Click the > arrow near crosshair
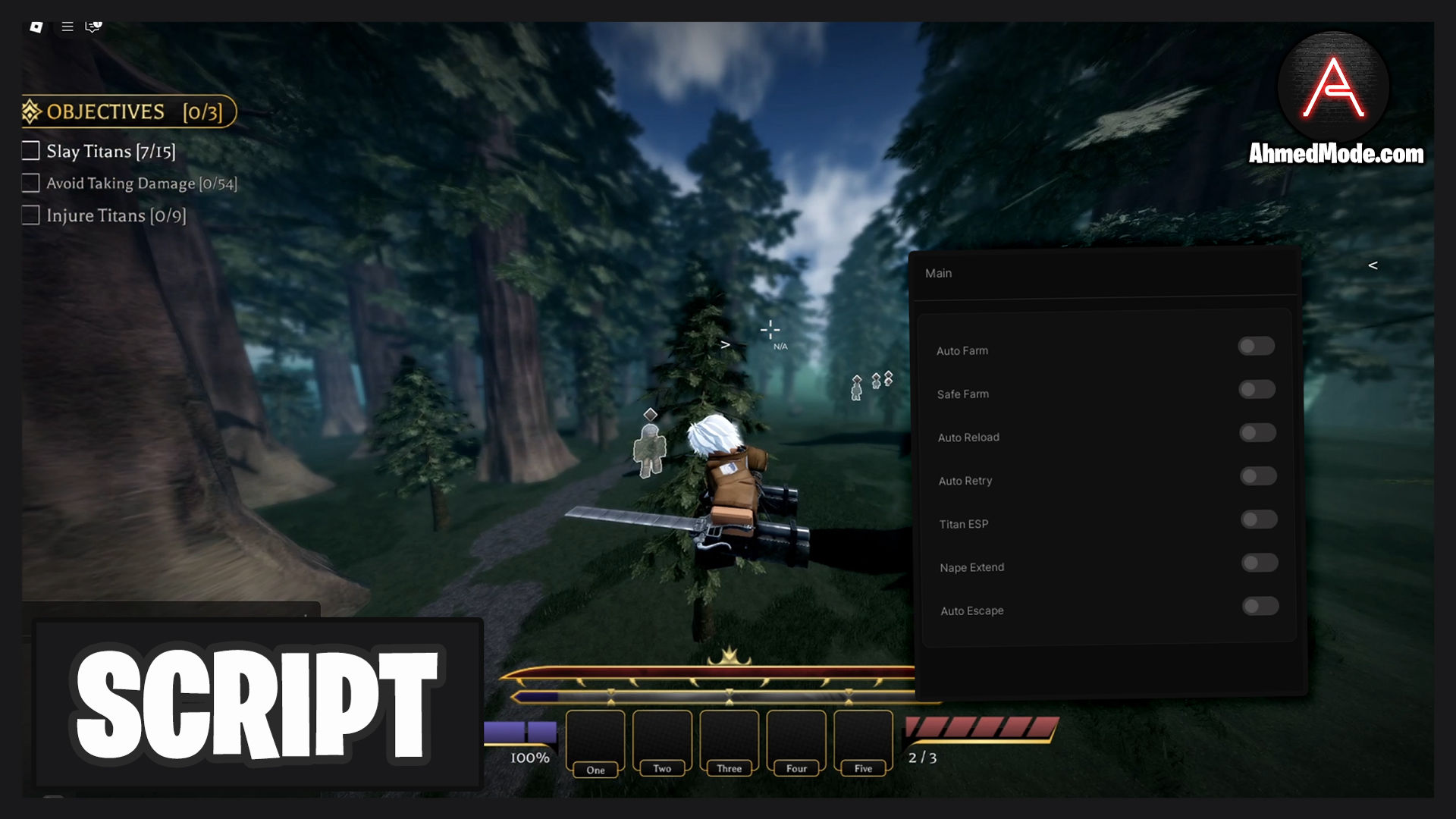Screen dimensions: 1456x819 click(725, 344)
